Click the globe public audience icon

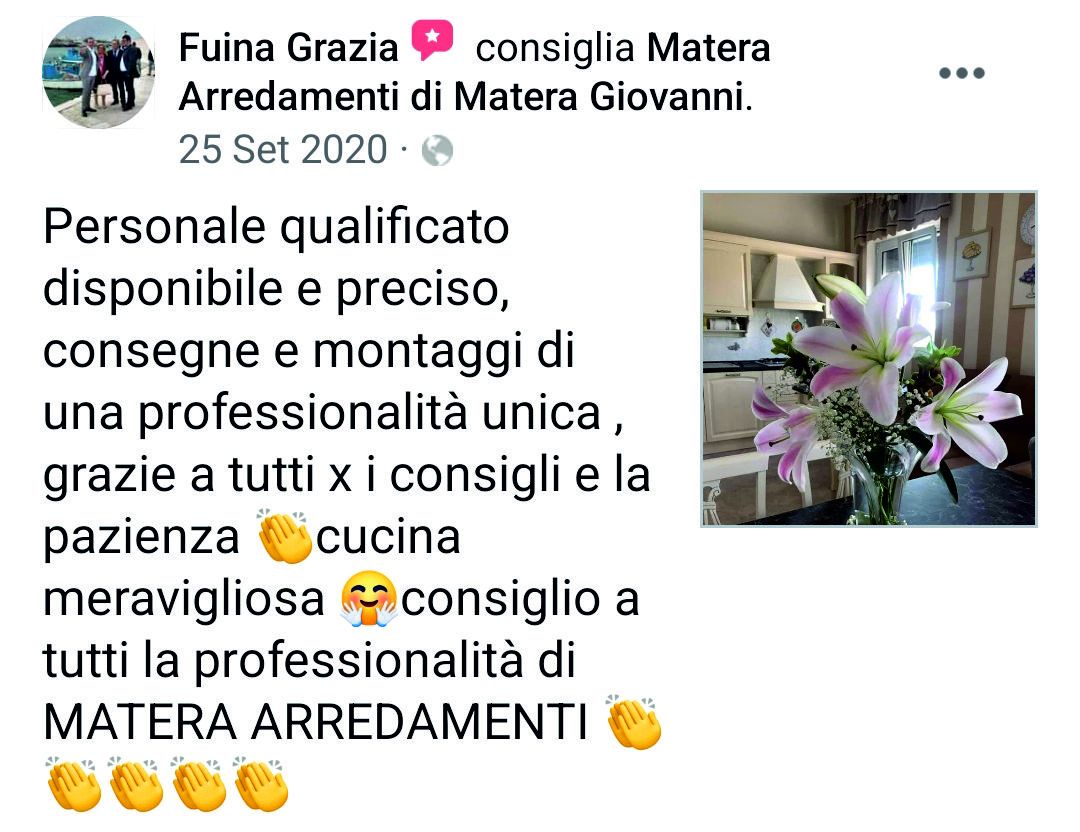[437, 151]
